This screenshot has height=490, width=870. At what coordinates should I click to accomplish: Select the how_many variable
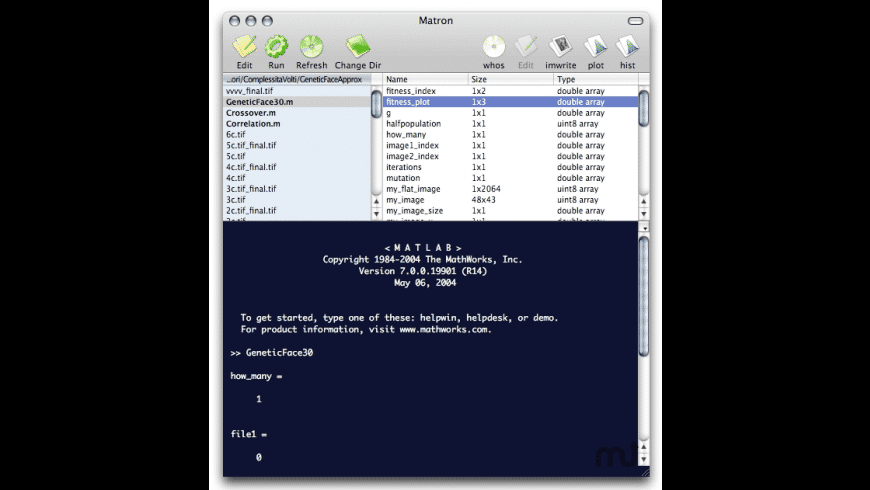510,134
